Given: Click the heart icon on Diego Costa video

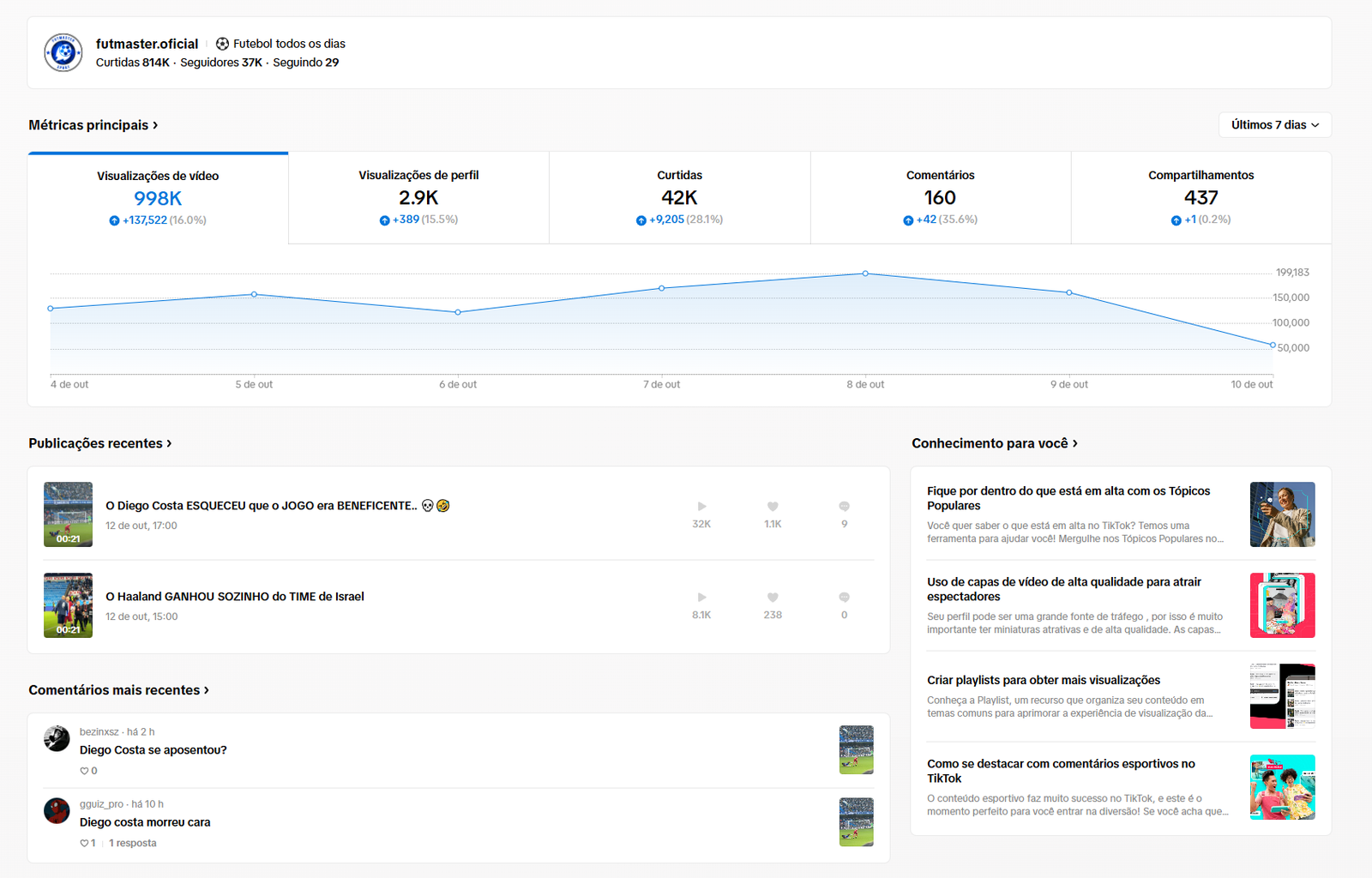Looking at the screenshot, I should click(773, 507).
